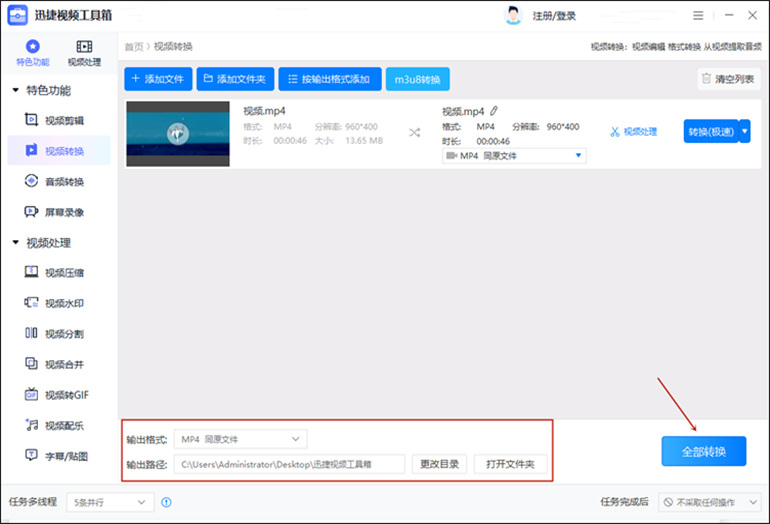Click the user avatar icon
The width and height of the screenshot is (770, 524).
click(x=513, y=16)
